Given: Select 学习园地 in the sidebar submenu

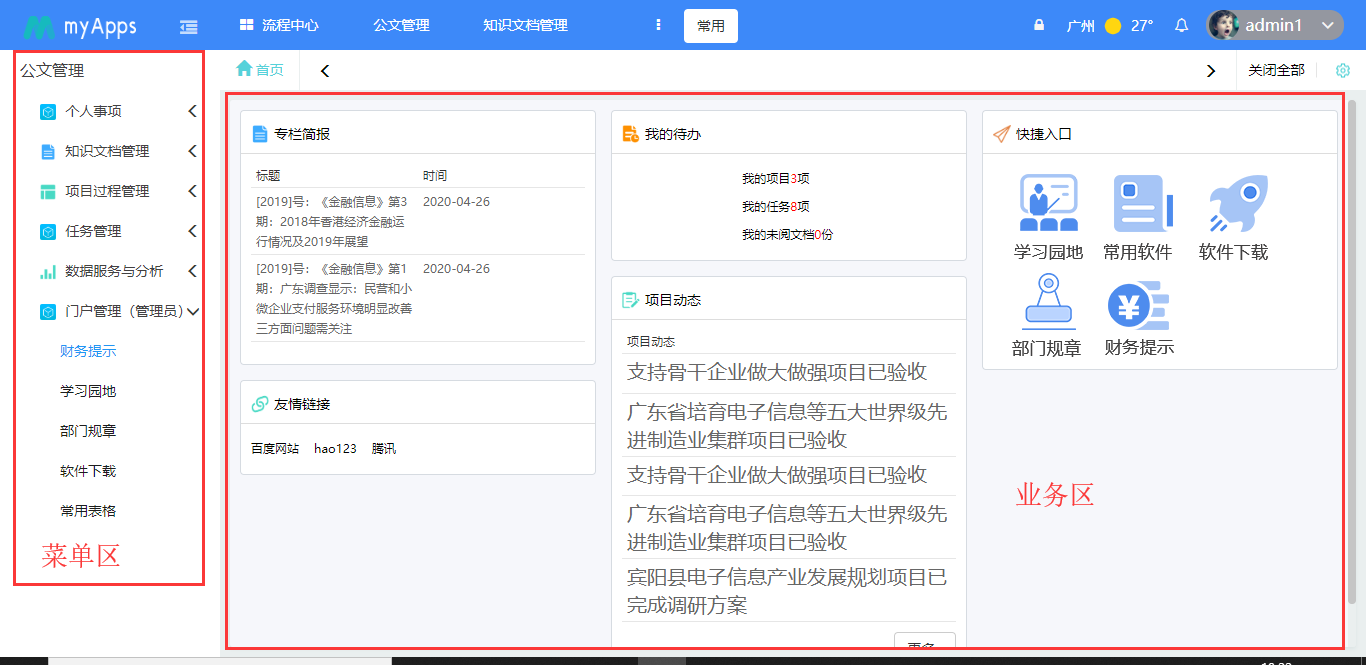Looking at the screenshot, I should tap(88, 392).
